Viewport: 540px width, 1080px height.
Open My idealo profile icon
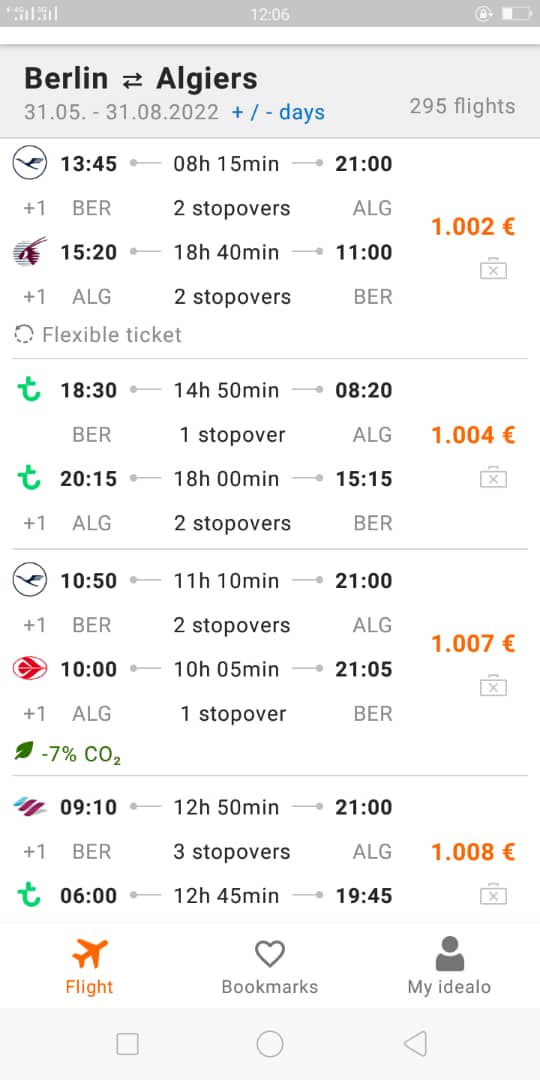pos(450,954)
